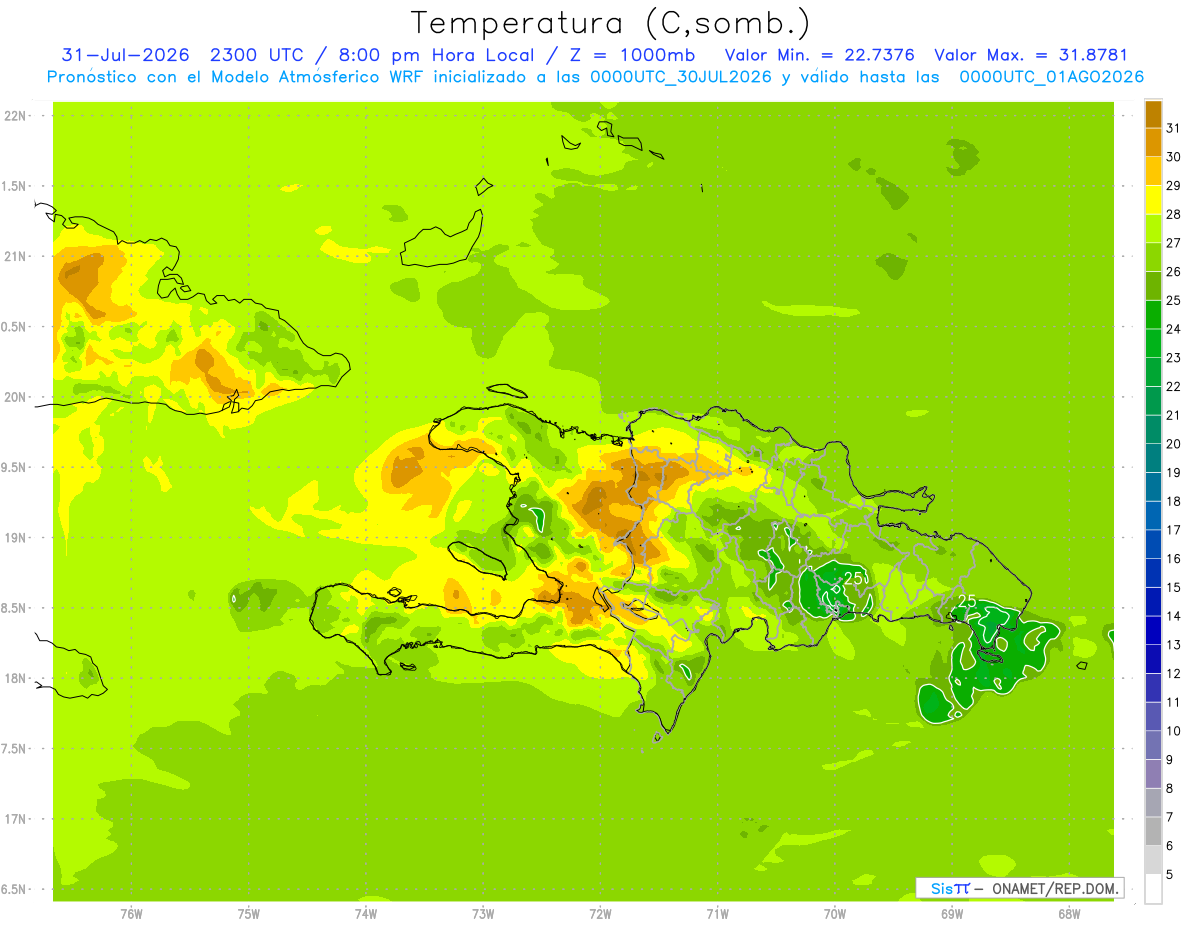Pick the dark orange swatch above 31

pyautogui.click(x=1153, y=114)
